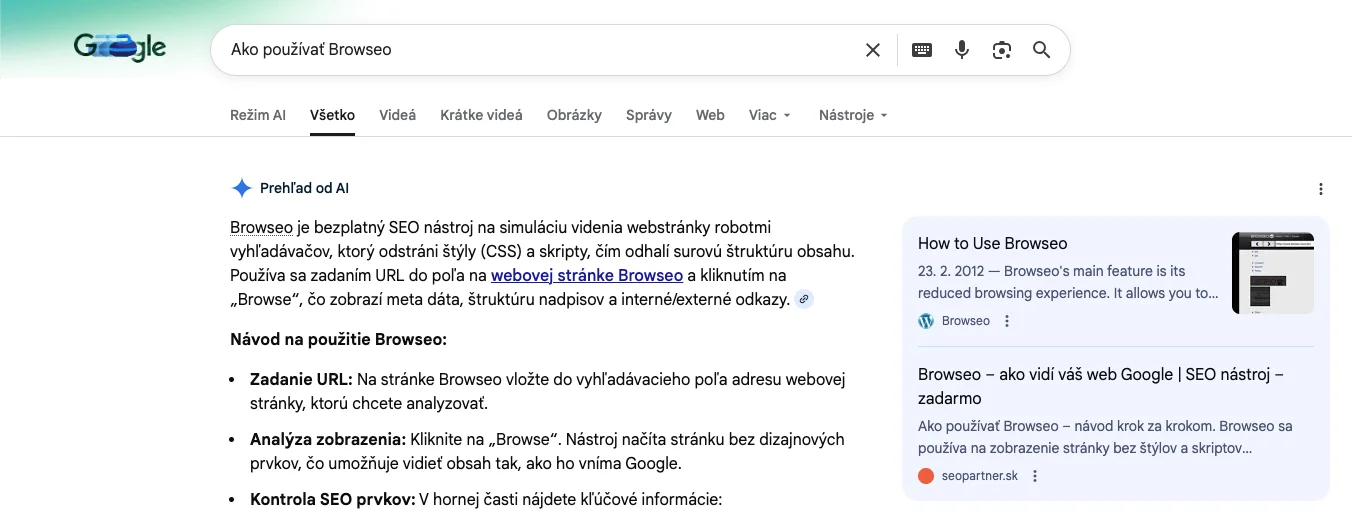Viewport: 1352px width, 523px height.
Task: Open AI overview three-dot options menu
Action: (x=1321, y=189)
